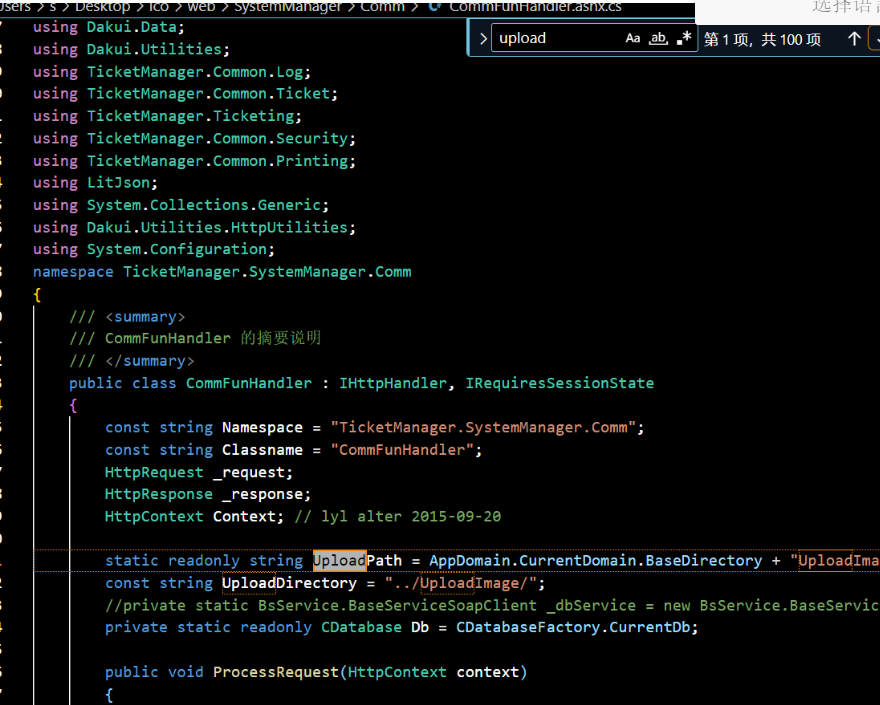880x705 pixels.
Task: Click opening '<summary>' doc comment tag
Action: click(145, 317)
